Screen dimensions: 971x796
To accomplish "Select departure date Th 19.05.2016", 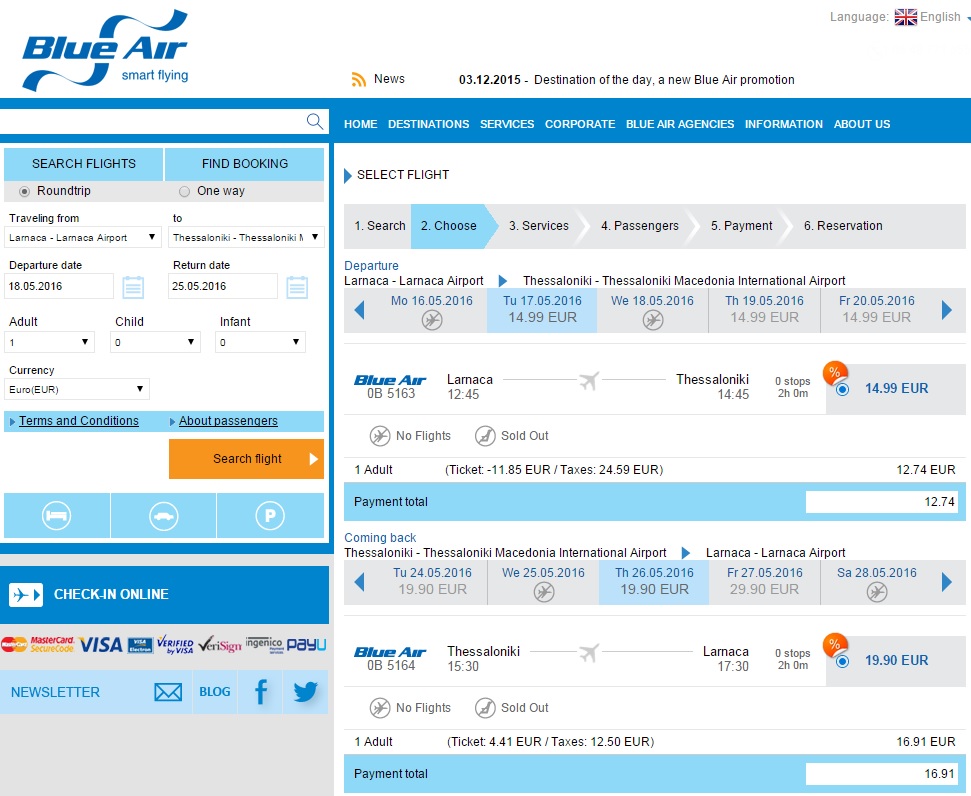I will pos(764,310).
